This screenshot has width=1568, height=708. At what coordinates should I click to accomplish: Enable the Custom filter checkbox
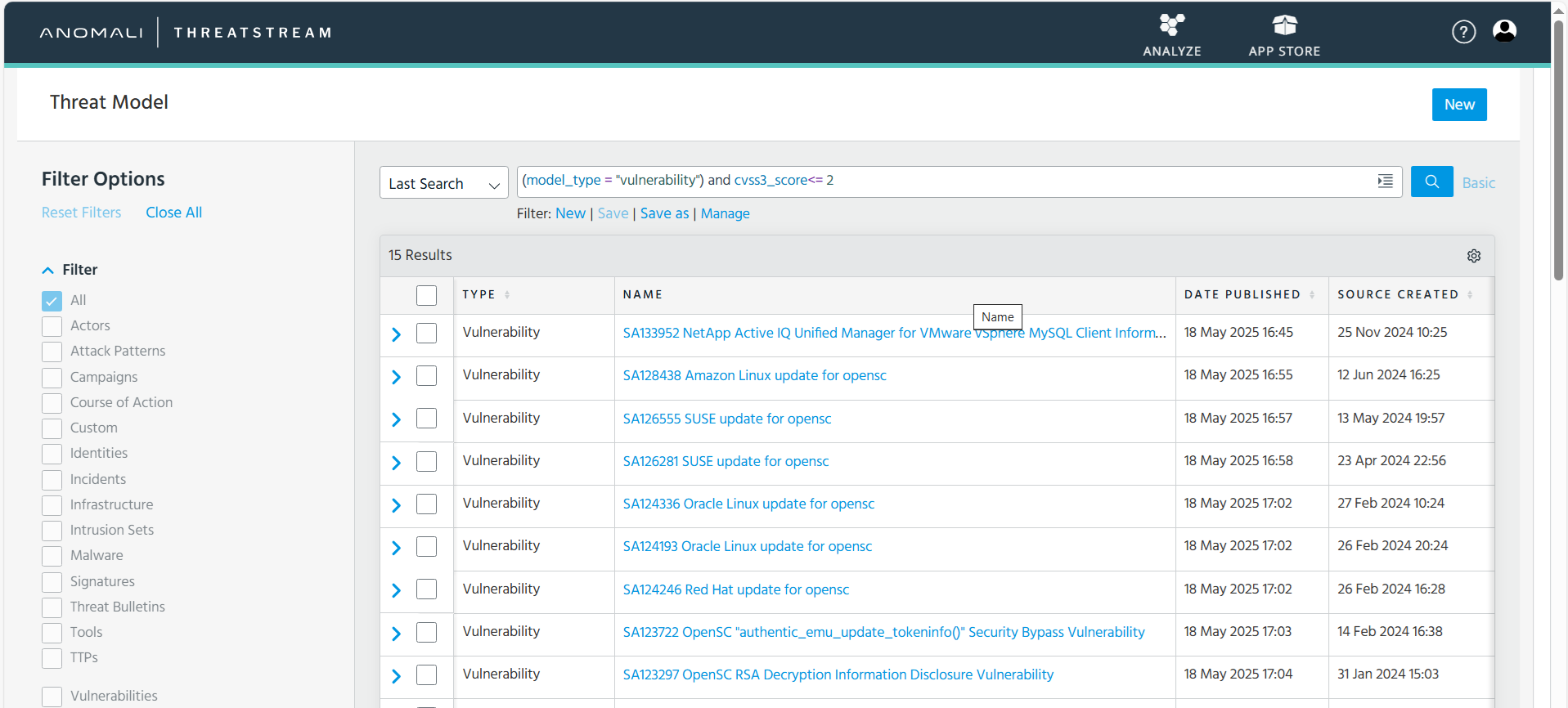[x=52, y=428]
